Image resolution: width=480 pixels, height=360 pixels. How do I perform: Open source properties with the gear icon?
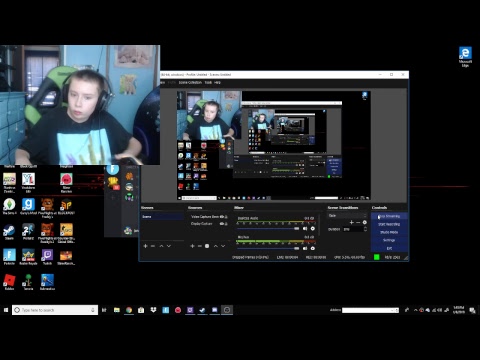point(207,246)
